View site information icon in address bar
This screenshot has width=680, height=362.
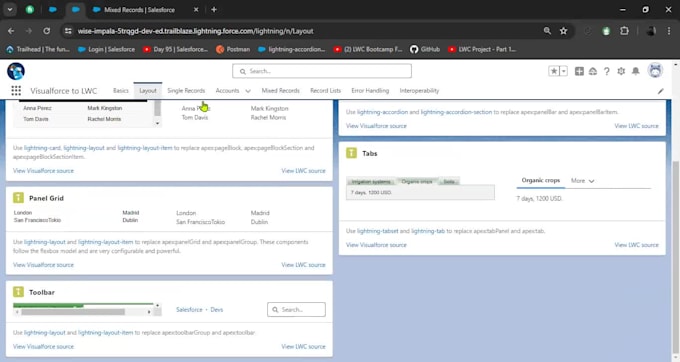(x=68, y=31)
